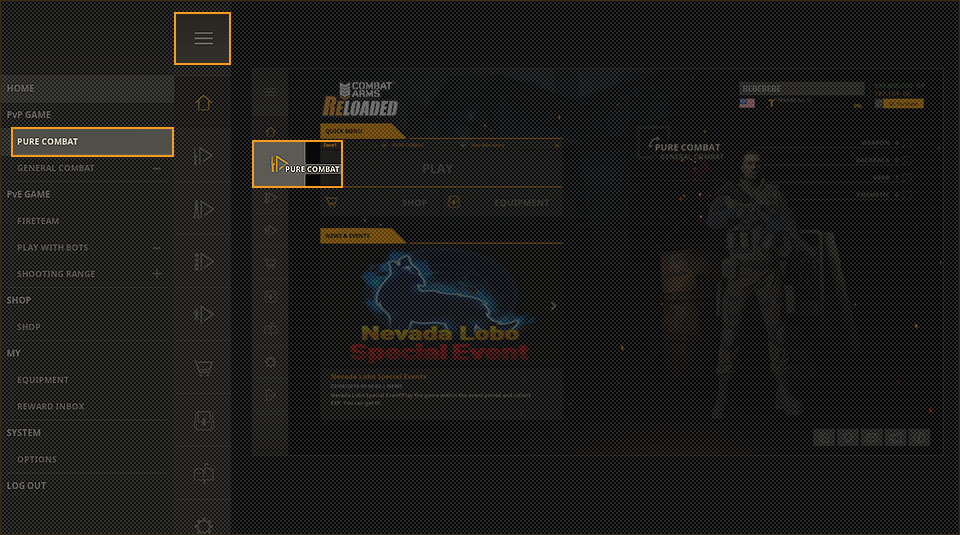
Task: Click the gear icon at sidebar strip bottom
Action: 203,526
